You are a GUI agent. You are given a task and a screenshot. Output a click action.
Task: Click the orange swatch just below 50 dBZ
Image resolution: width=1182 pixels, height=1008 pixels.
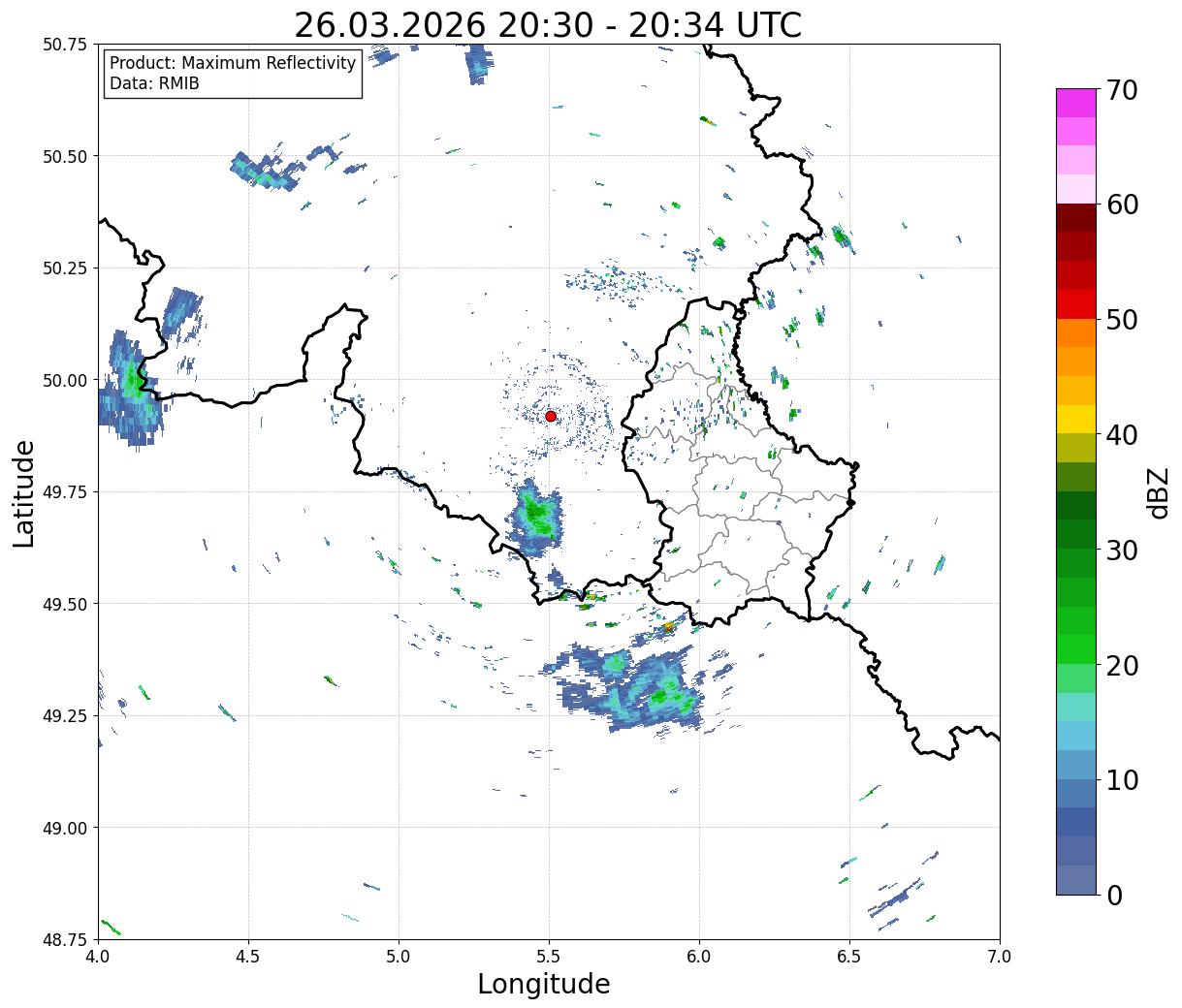tap(1076, 332)
